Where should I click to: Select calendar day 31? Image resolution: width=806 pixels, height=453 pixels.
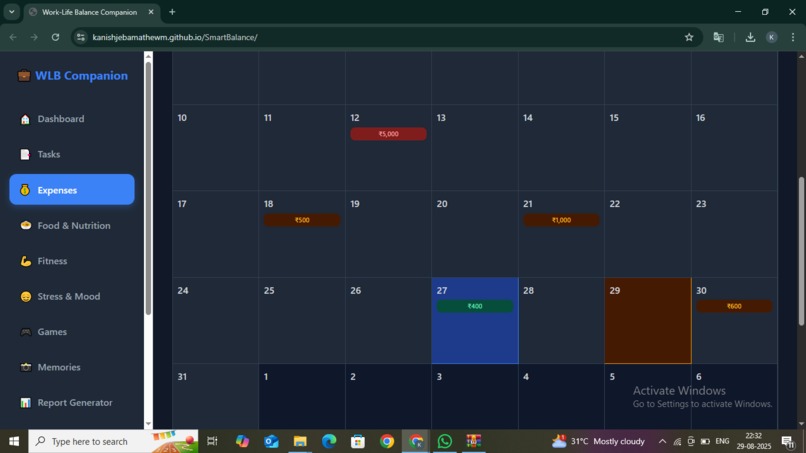[x=215, y=396]
